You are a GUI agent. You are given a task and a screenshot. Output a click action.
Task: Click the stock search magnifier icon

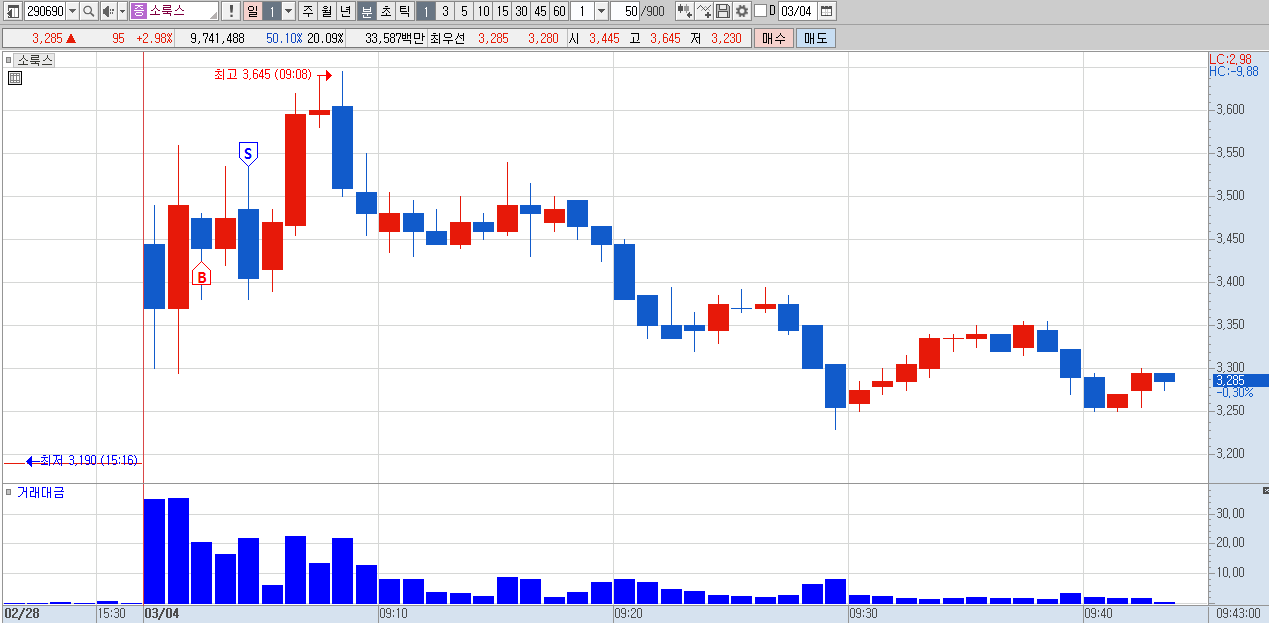88,11
